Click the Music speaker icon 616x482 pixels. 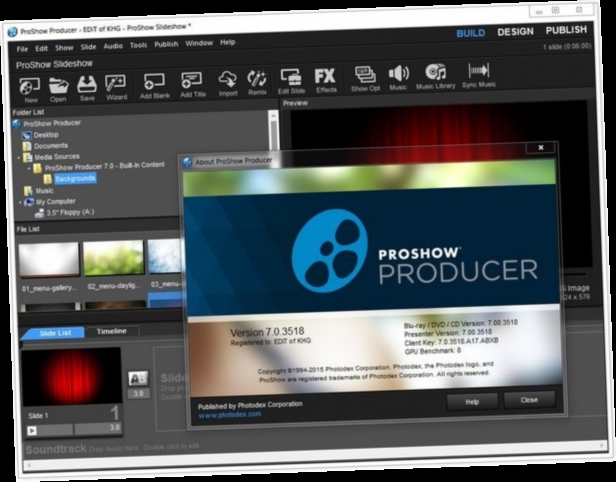pyautogui.click(x=398, y=77)
